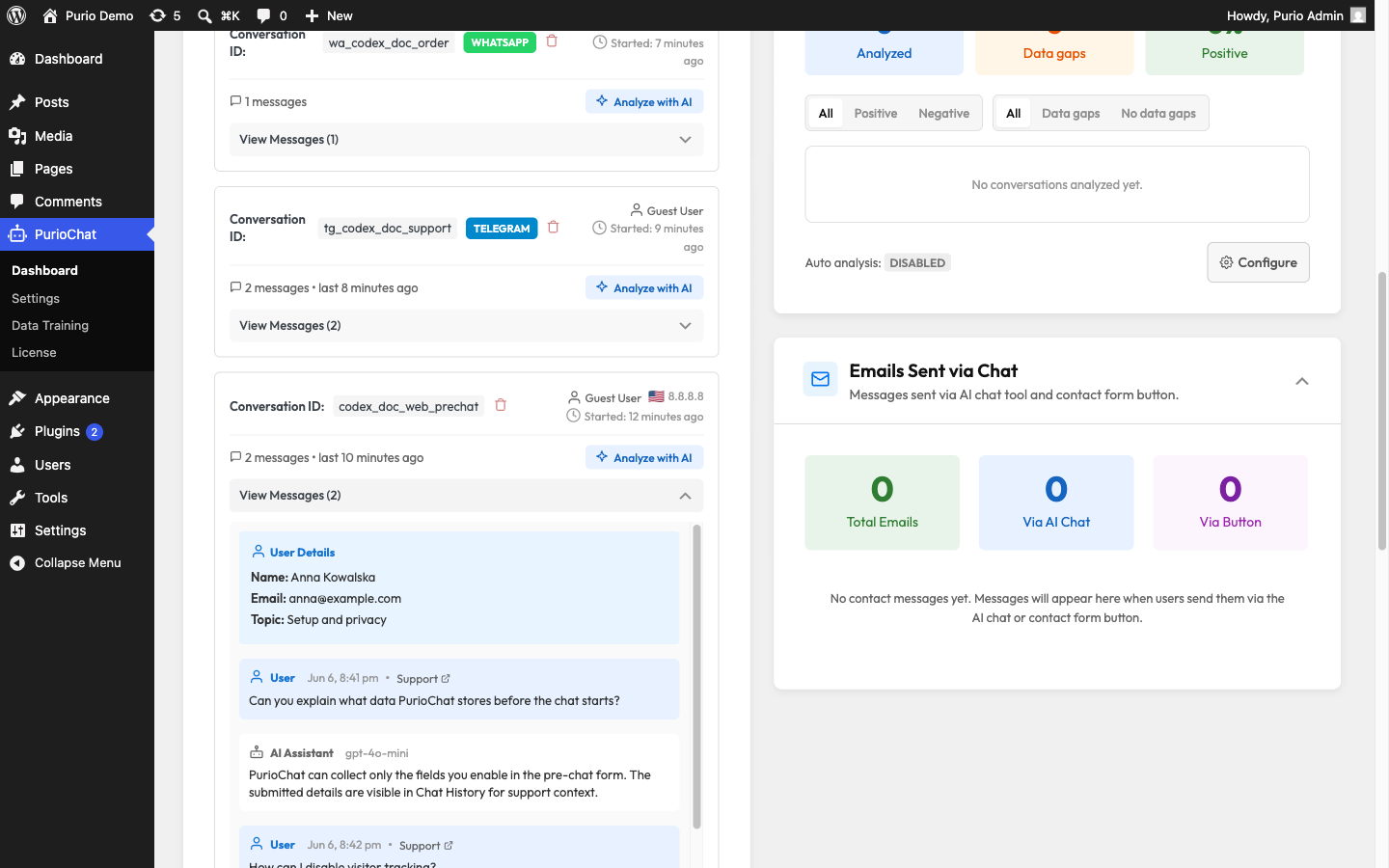Select the All data gaps filter
Viewport: 1389px width, 868px height.
1013,113
